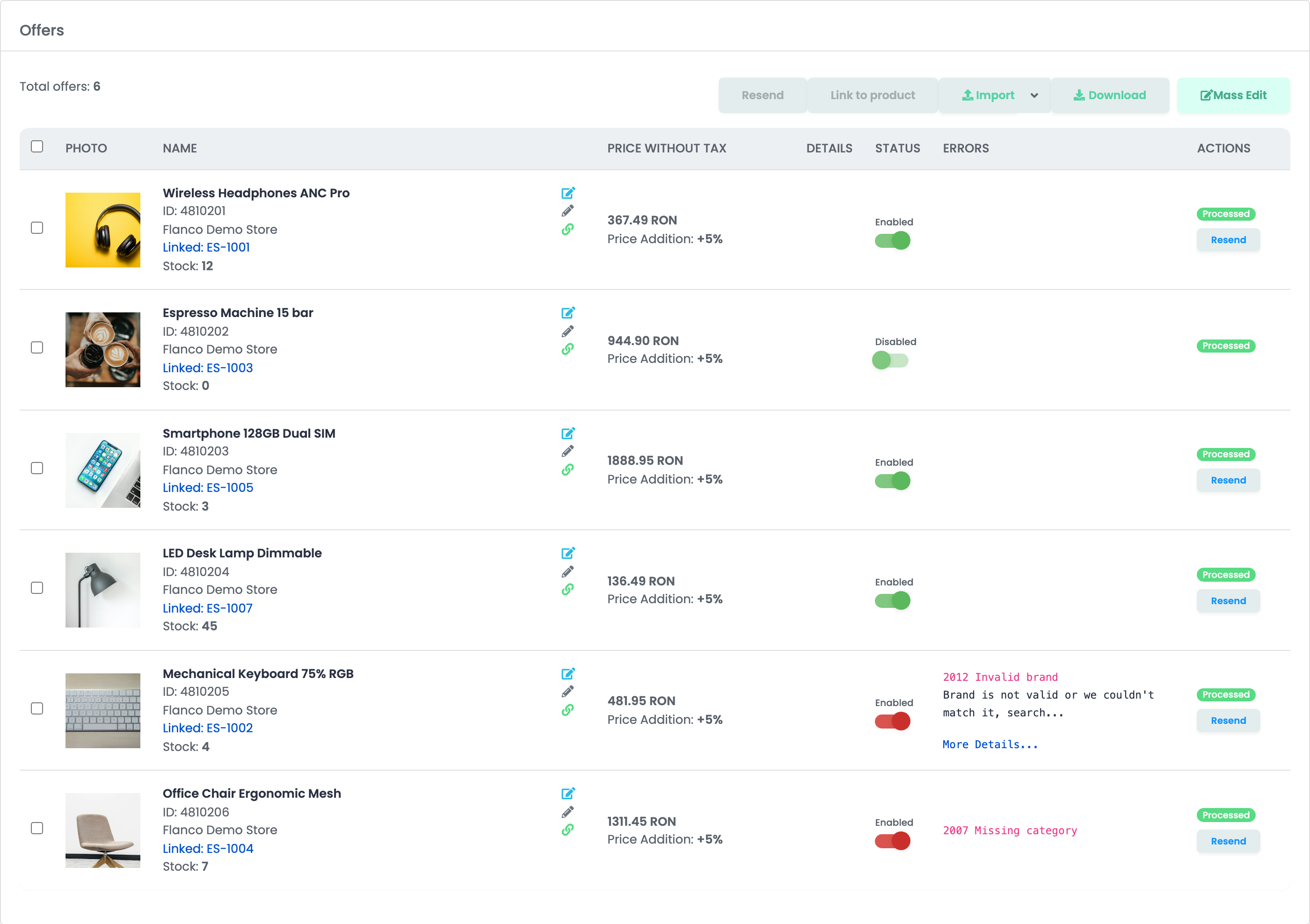Click the office chair product photo
The height and width of the screenshot is (924, 1310).
(x=103, y=830)
